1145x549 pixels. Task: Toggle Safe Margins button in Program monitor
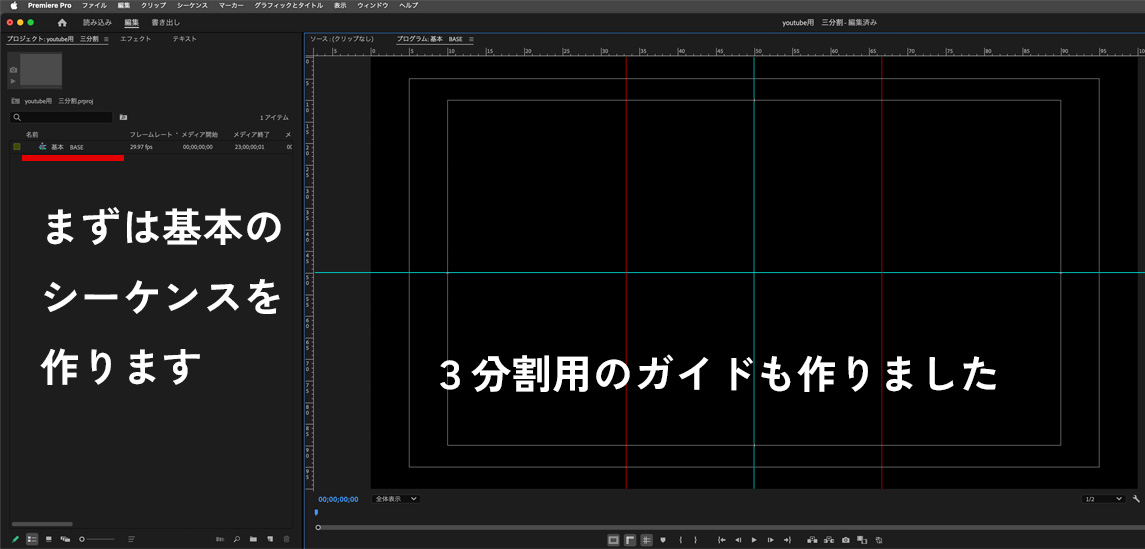tap(613, 540)
